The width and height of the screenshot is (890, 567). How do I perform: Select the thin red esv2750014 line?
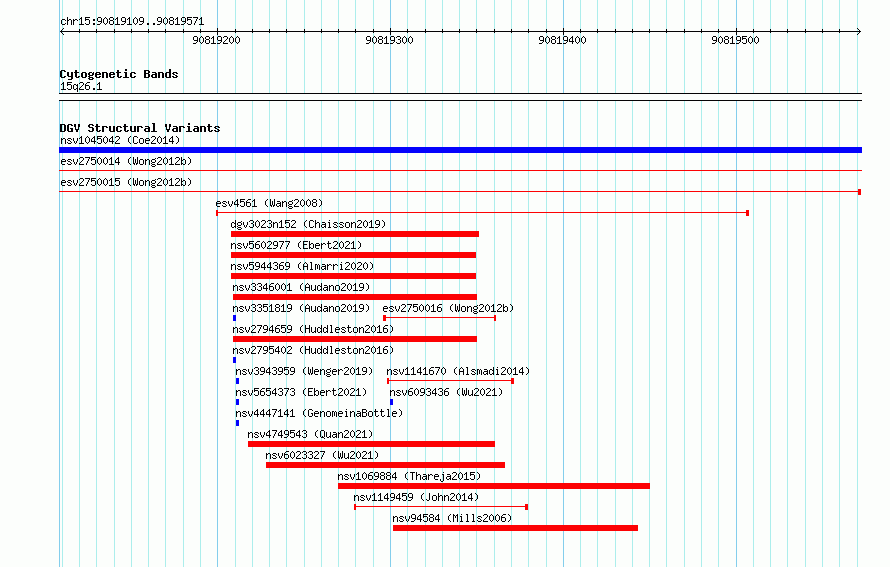[x=460, y=171]
